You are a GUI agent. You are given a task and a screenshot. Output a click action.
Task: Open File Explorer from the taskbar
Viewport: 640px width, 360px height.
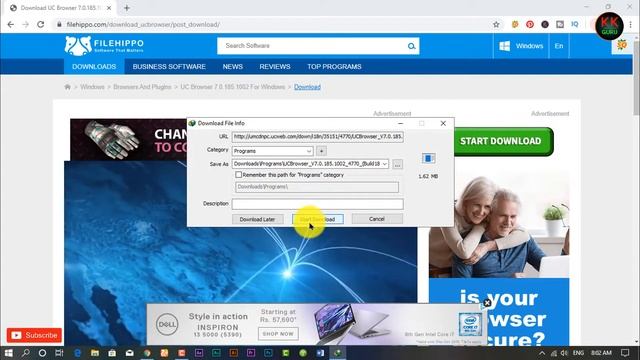[x=95, y=353]
